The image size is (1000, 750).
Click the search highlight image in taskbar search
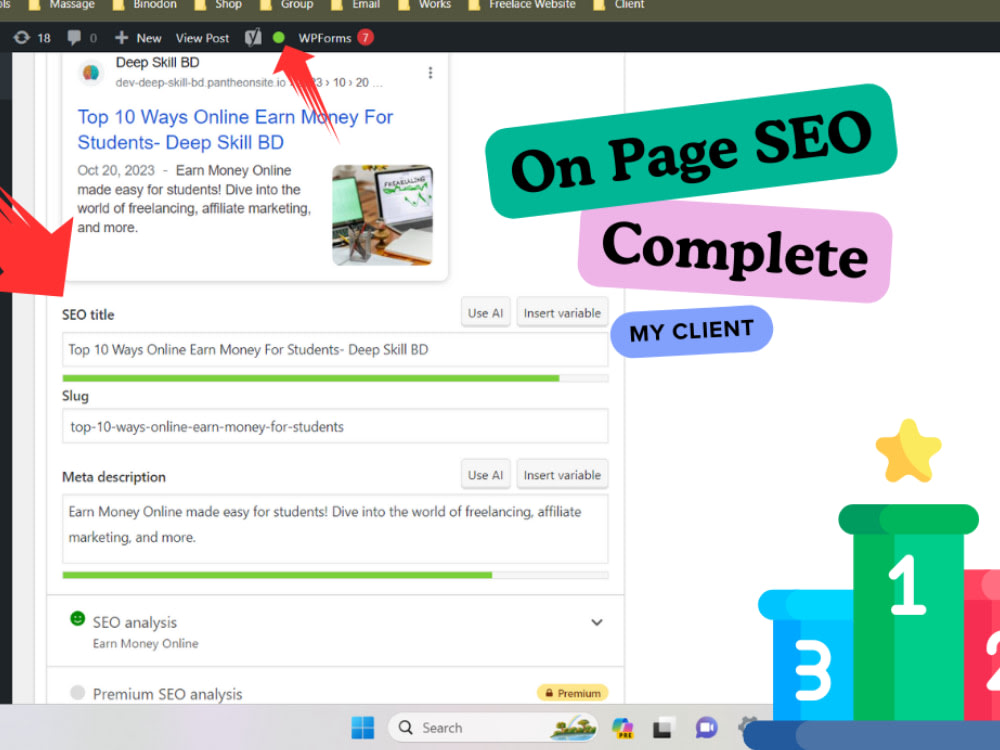[573, 728]
